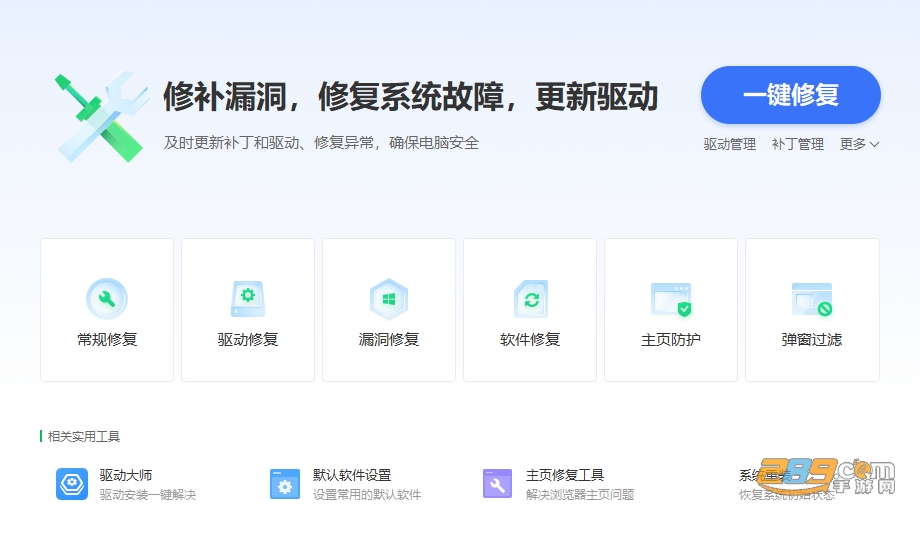Select the 漏洞修复 card label
920x534 pixels.
(388, 339)
